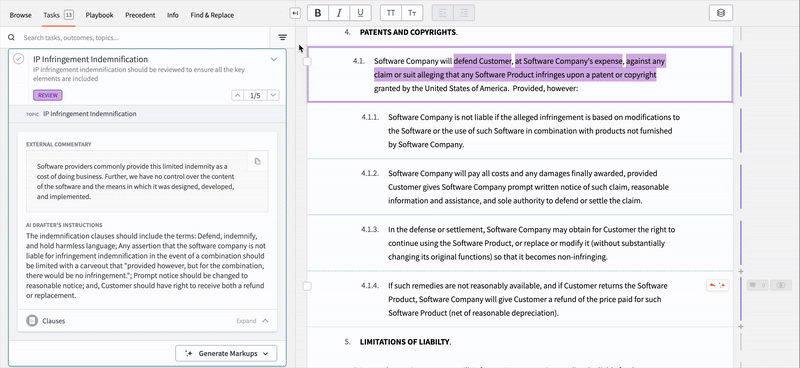
Task: Collapse the Clauses section chevron
Action: (265, 321)
